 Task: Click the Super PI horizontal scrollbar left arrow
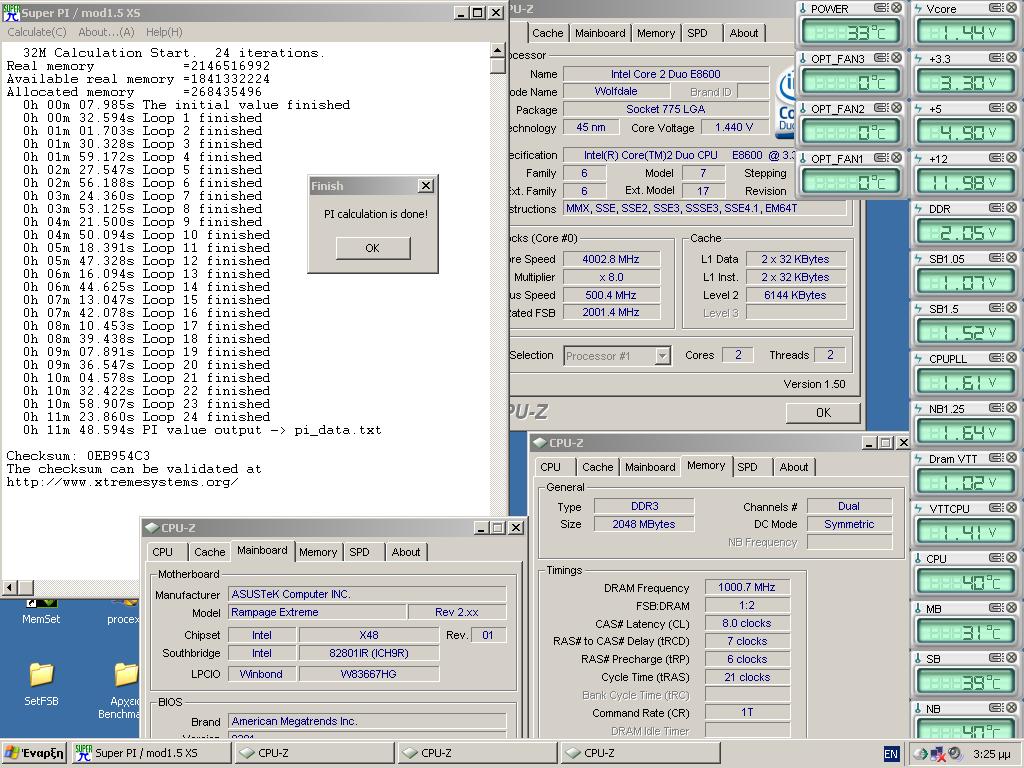9,588
